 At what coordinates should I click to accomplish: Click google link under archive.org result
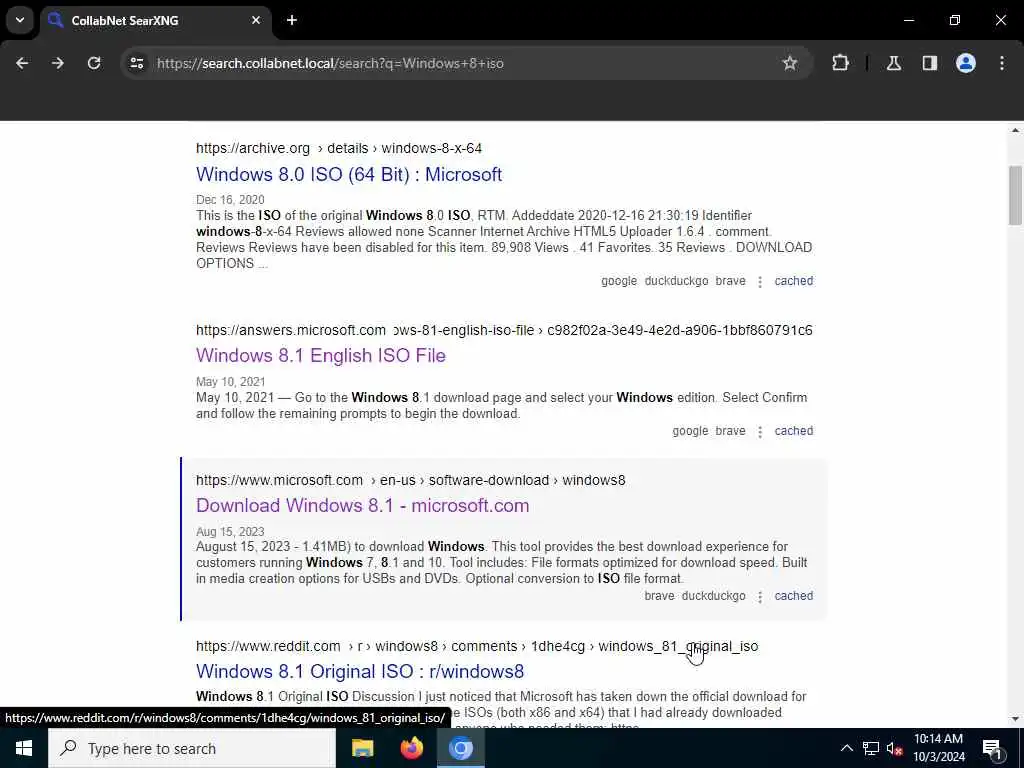(618, 281)
